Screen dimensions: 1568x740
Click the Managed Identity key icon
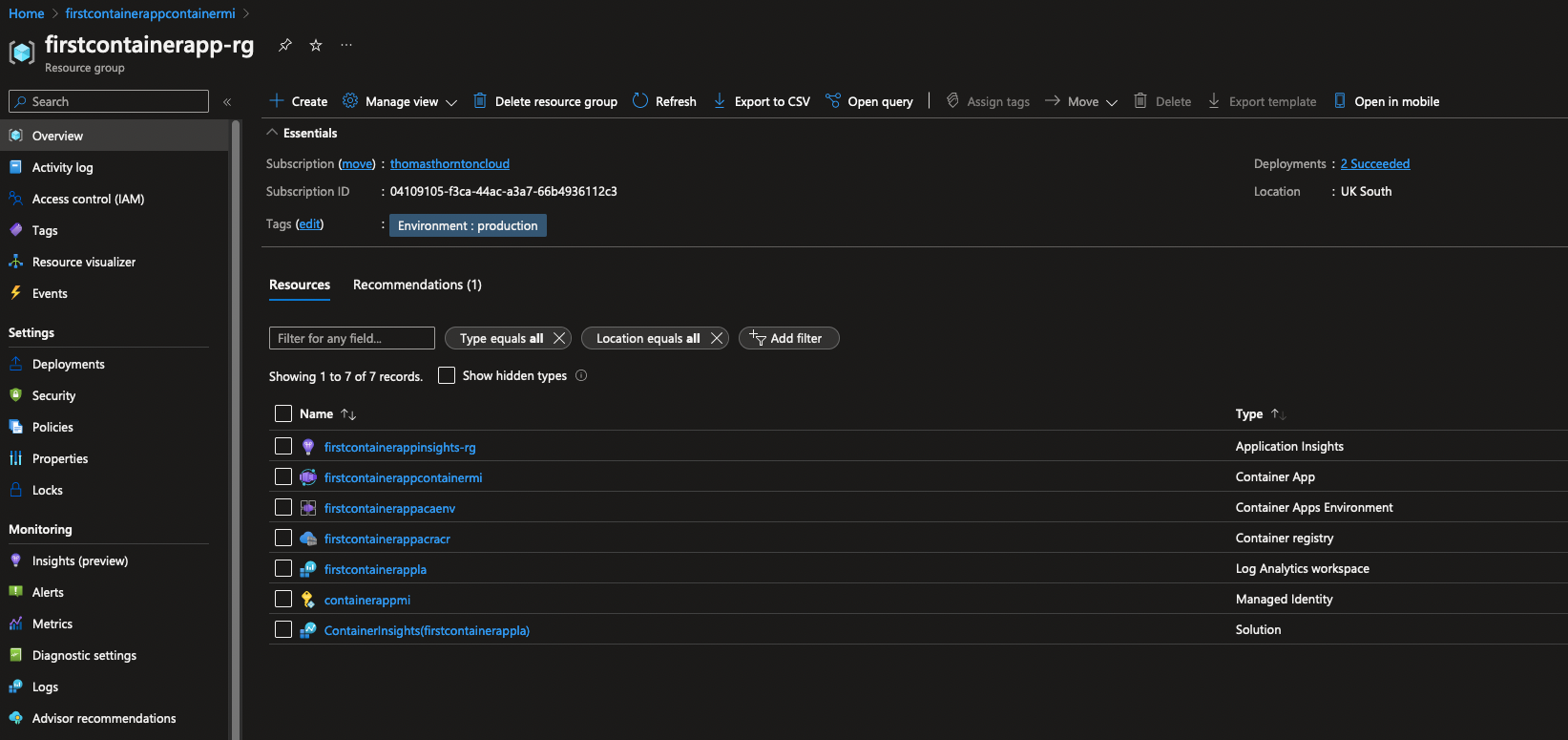point(308,600)
